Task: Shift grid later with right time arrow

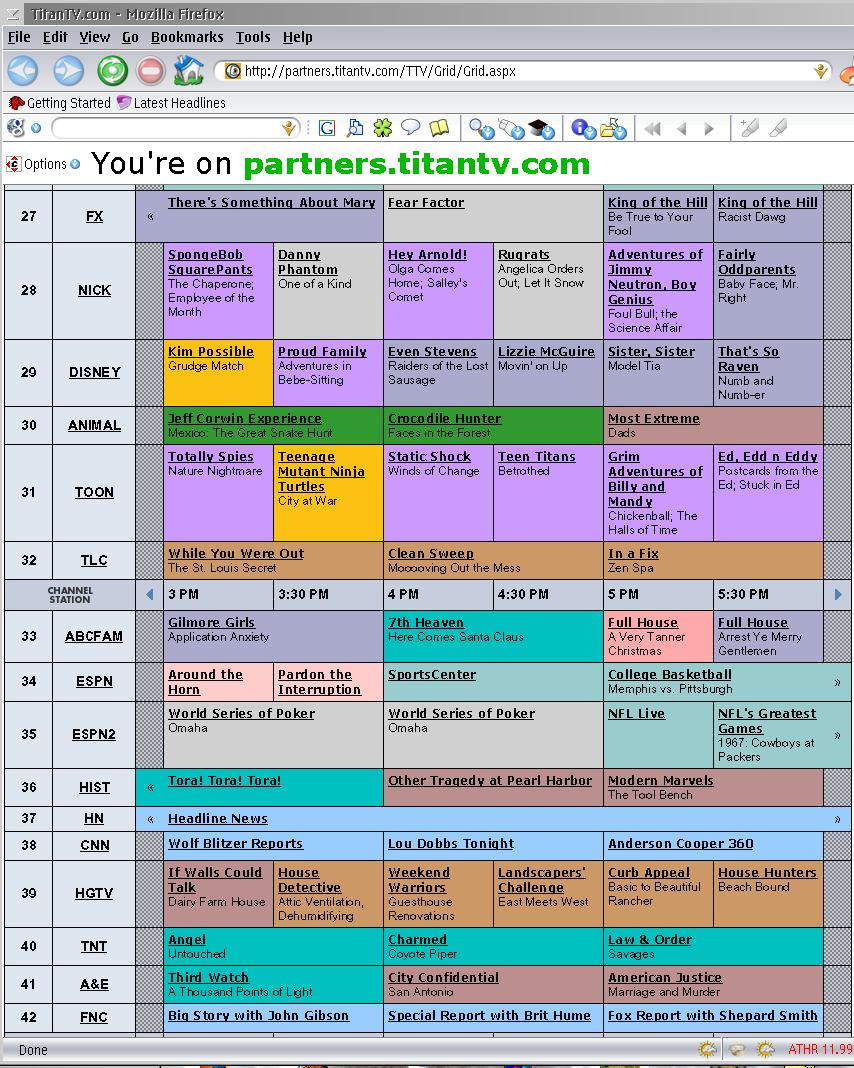Action: coord(838,595)
